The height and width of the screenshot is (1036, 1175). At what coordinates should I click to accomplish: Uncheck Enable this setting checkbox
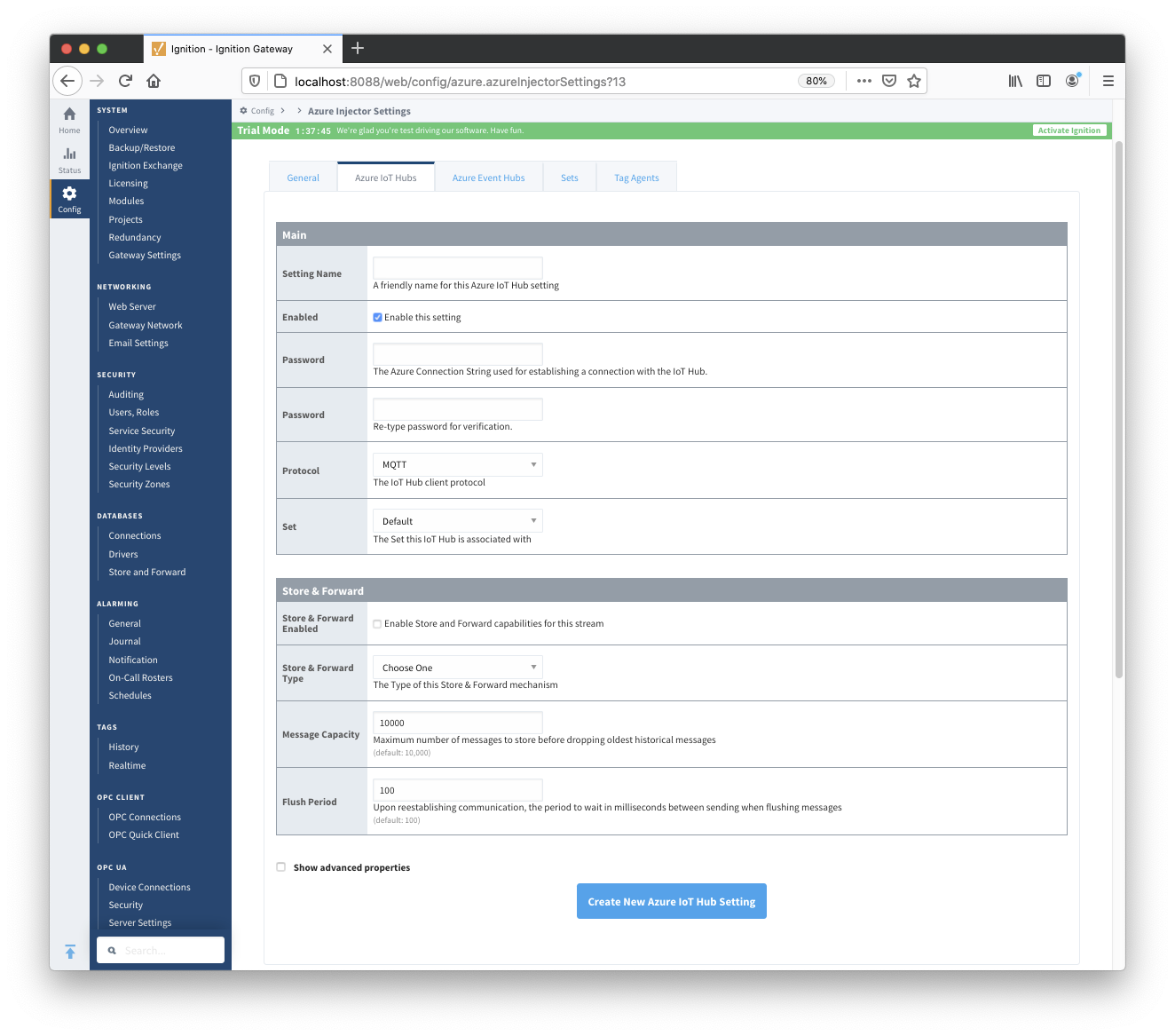coord(378,318)
